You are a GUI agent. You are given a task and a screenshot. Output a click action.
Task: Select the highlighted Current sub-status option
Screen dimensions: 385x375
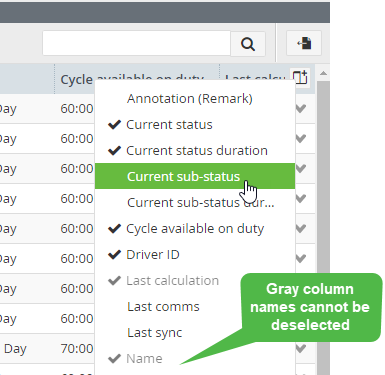pyautogui.click(x=195, y=176)
